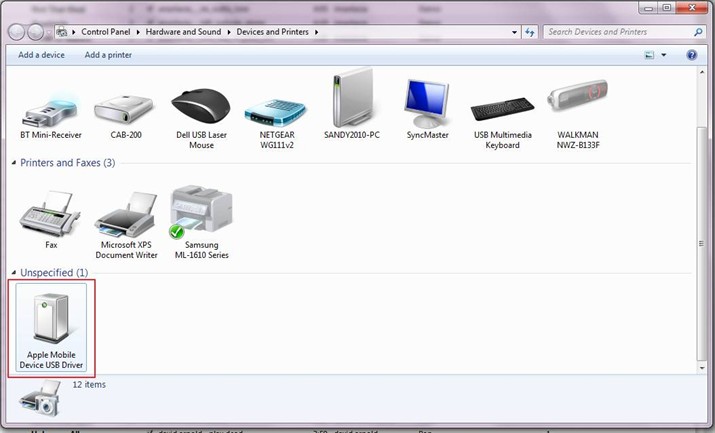The width and height of the screenshot is (715, 433).
Task: Select Microsoft XPS Document Writer icon
Action: 126,215
